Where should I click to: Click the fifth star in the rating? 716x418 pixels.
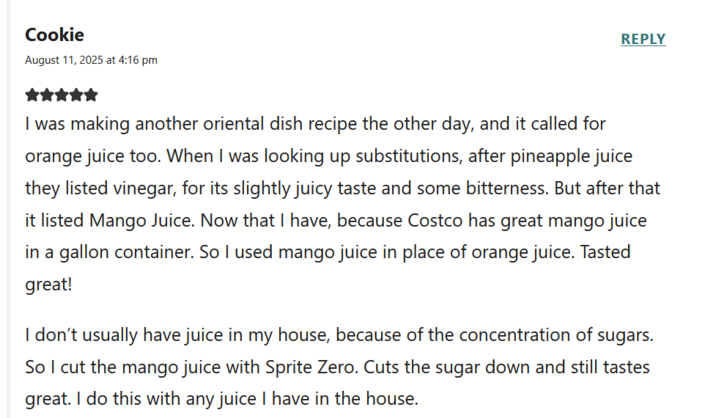[x=91, y=95]
